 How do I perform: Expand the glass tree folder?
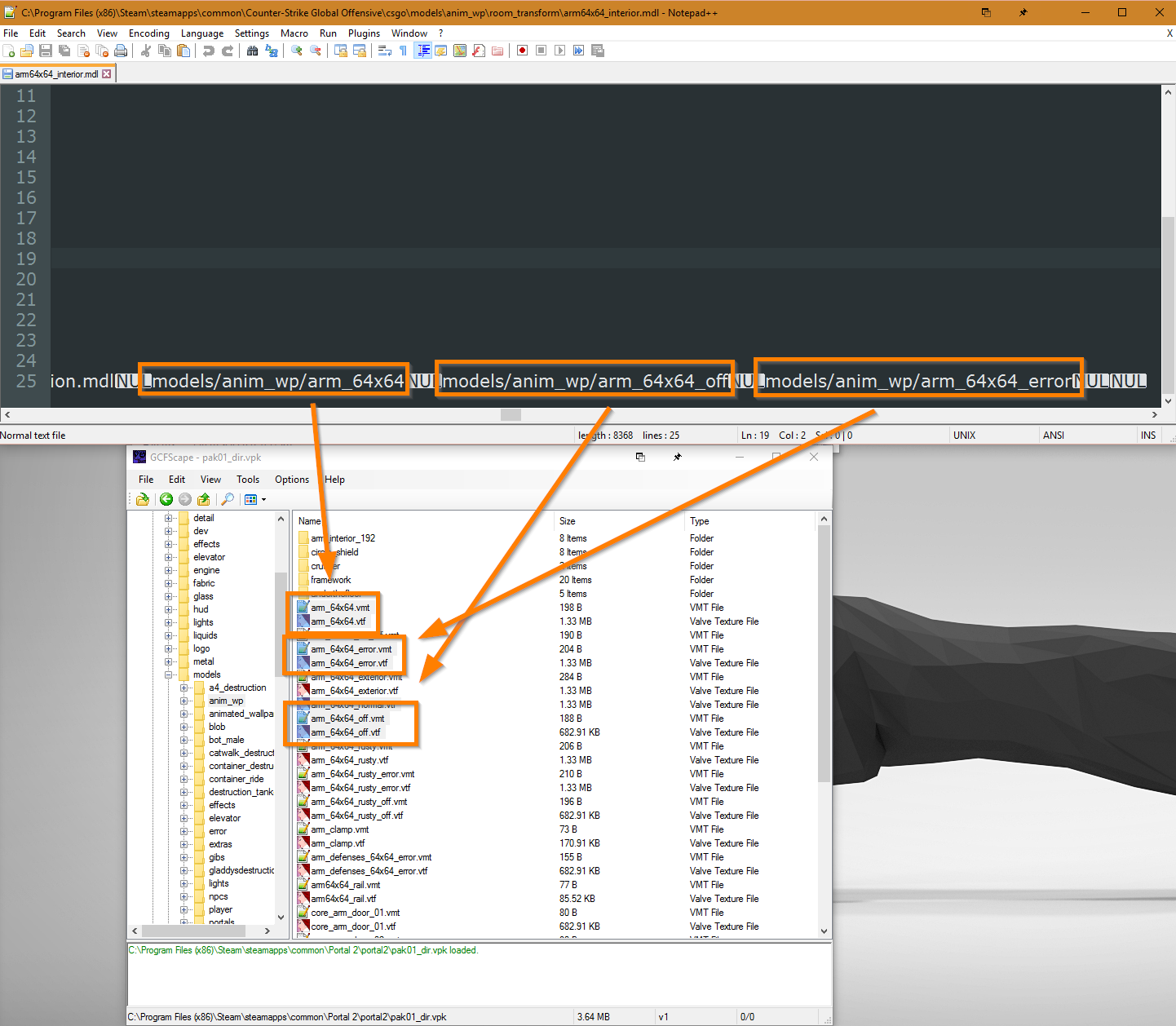click(169, 596)
